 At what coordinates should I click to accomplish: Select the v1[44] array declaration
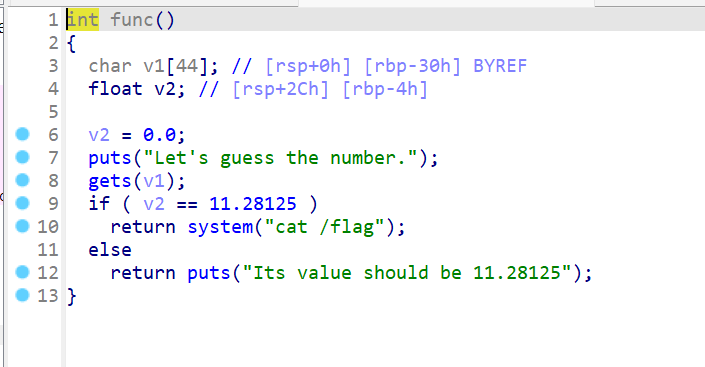[x=176, y=66]
